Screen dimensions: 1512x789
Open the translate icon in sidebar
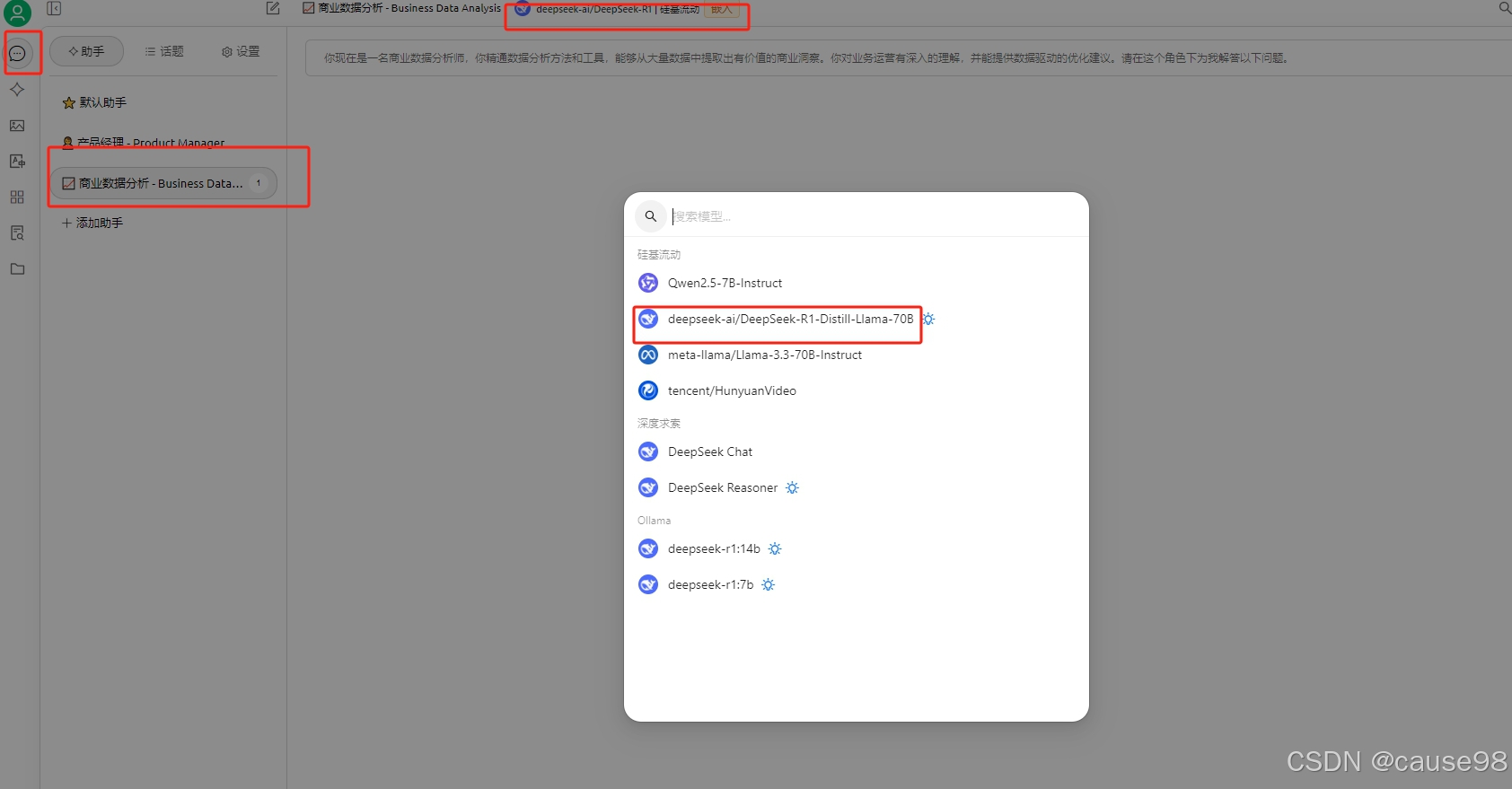tap(17, 162)
